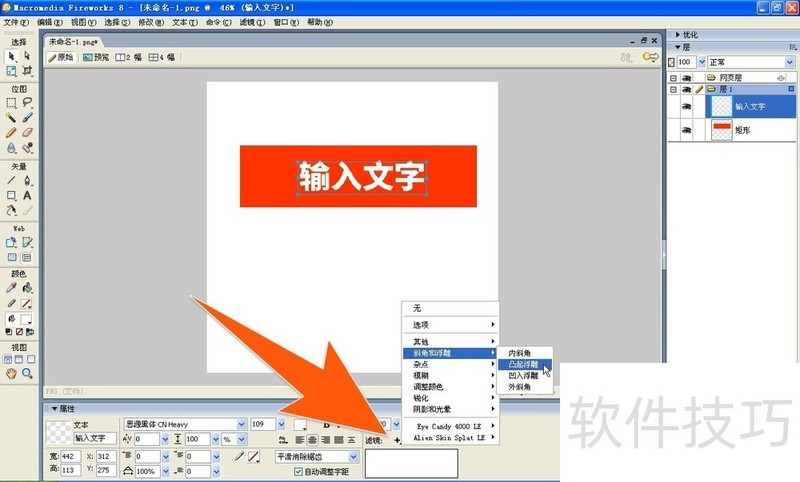Open the layer blend mode dropdown
This screenshot has height=482, width=800.
coord(790,62)
